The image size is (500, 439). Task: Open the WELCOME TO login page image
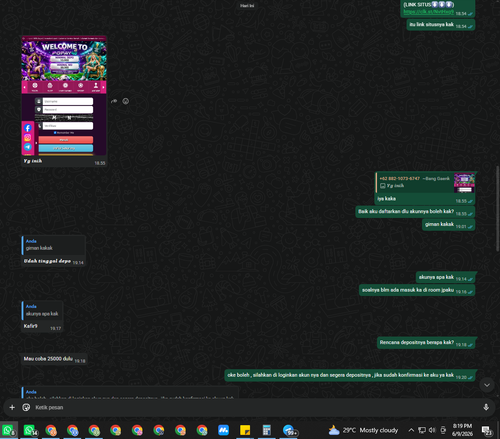[x=64, y=96]
